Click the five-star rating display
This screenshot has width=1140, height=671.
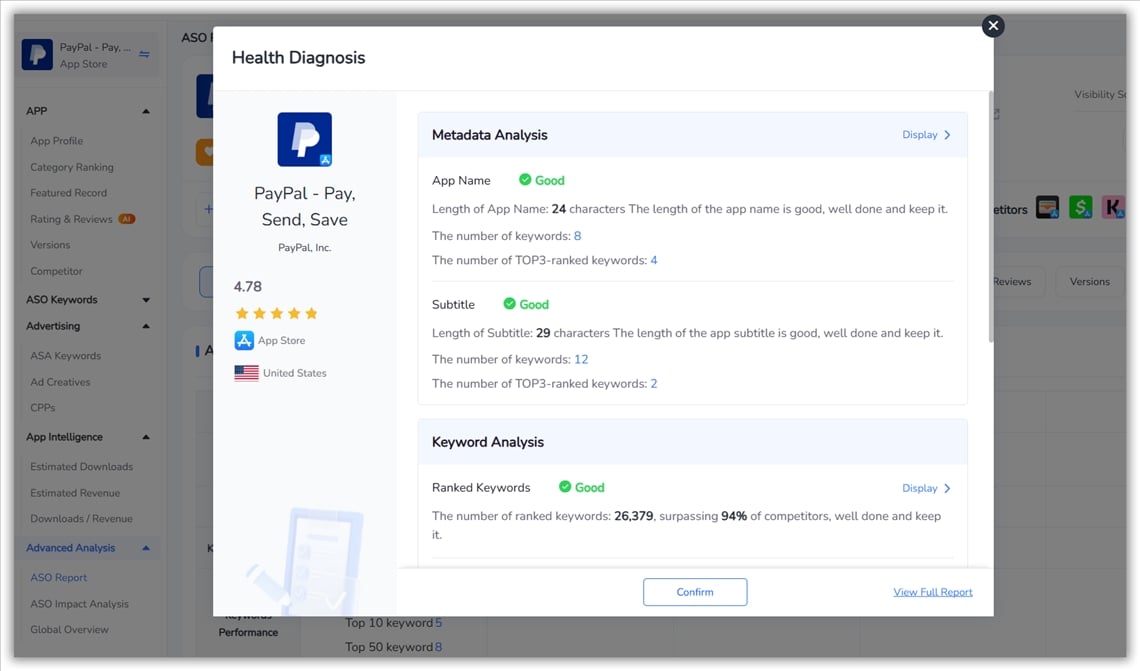point(276,314)
